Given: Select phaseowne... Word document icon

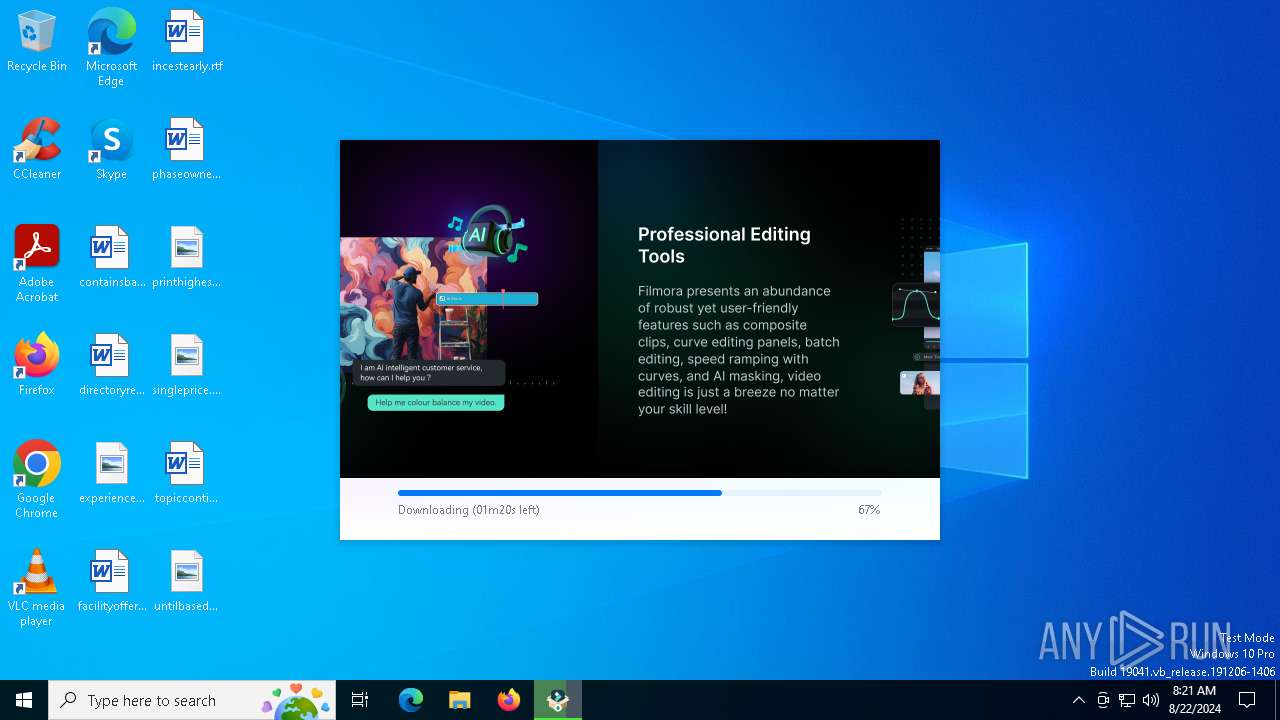Looking at the screenshot, I should pyautogui.click(x=187, y=150).
